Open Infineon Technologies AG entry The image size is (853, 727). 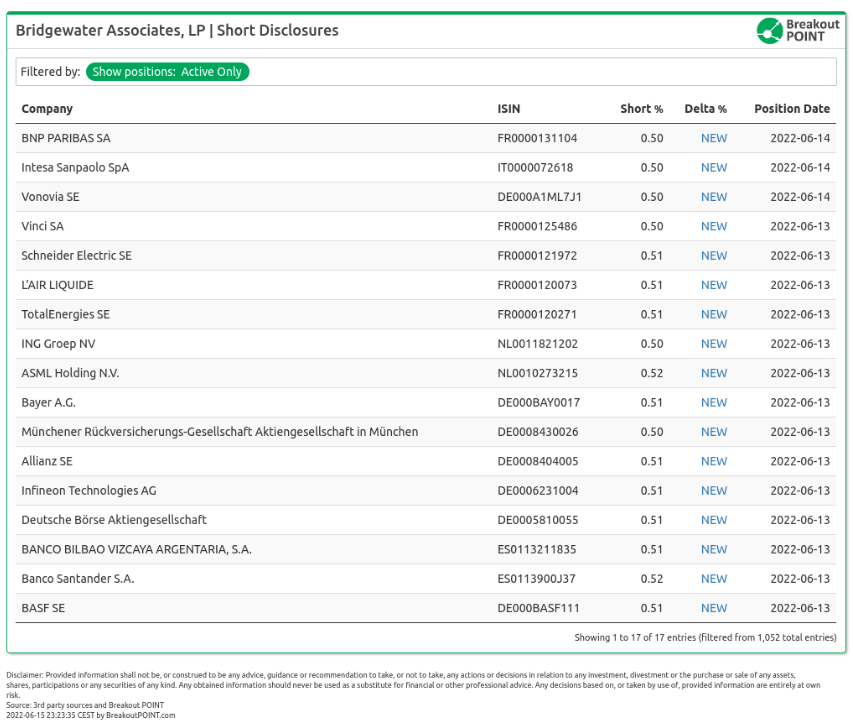tap(89, 491)
